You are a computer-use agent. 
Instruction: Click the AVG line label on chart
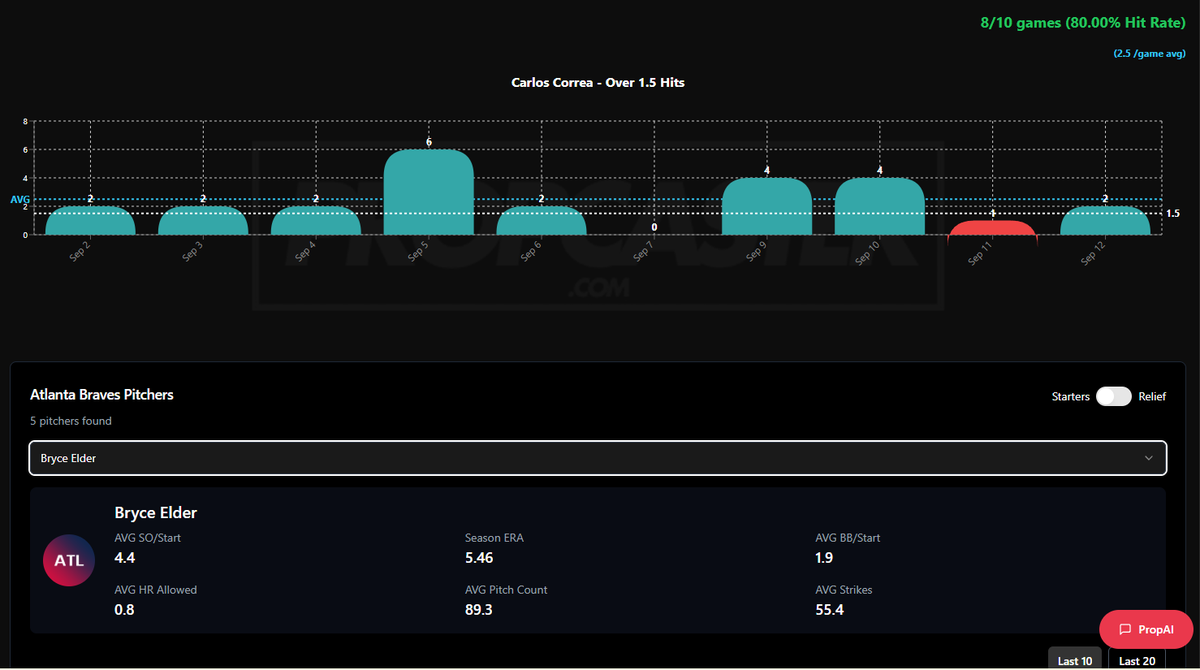click(x=20, y=199)
